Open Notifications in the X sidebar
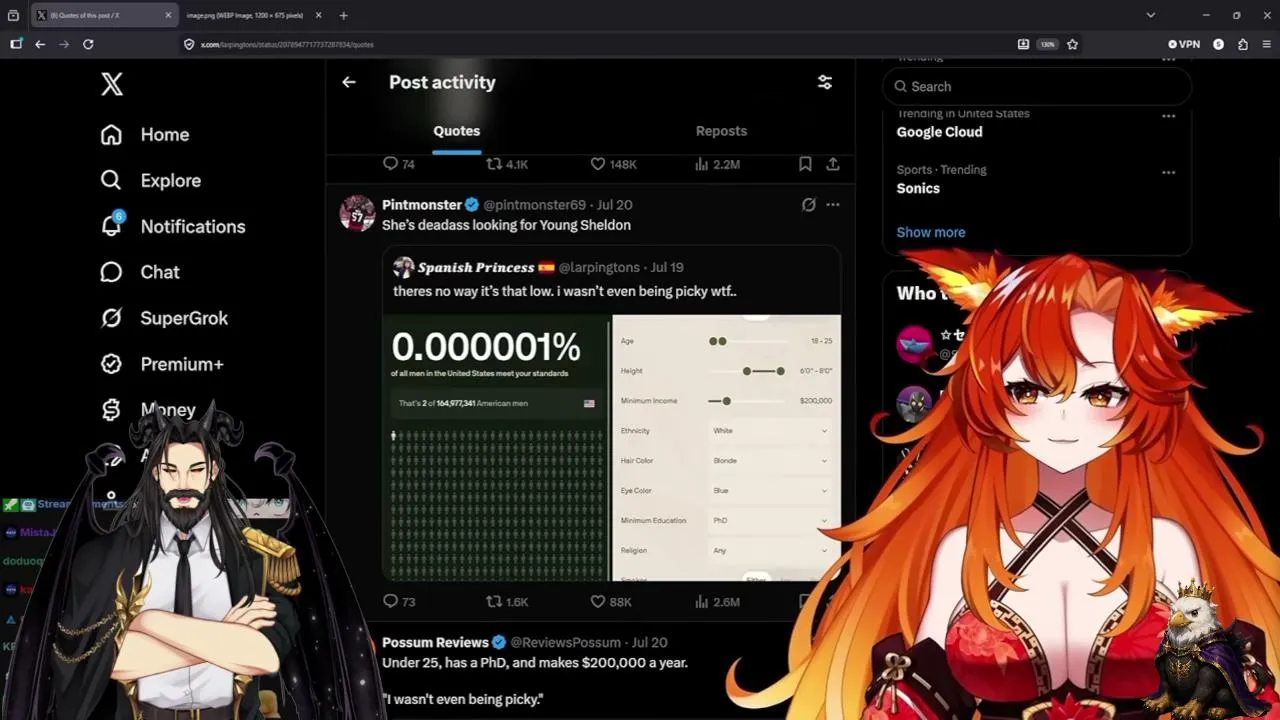1280x720 pixels. (172, 227)
